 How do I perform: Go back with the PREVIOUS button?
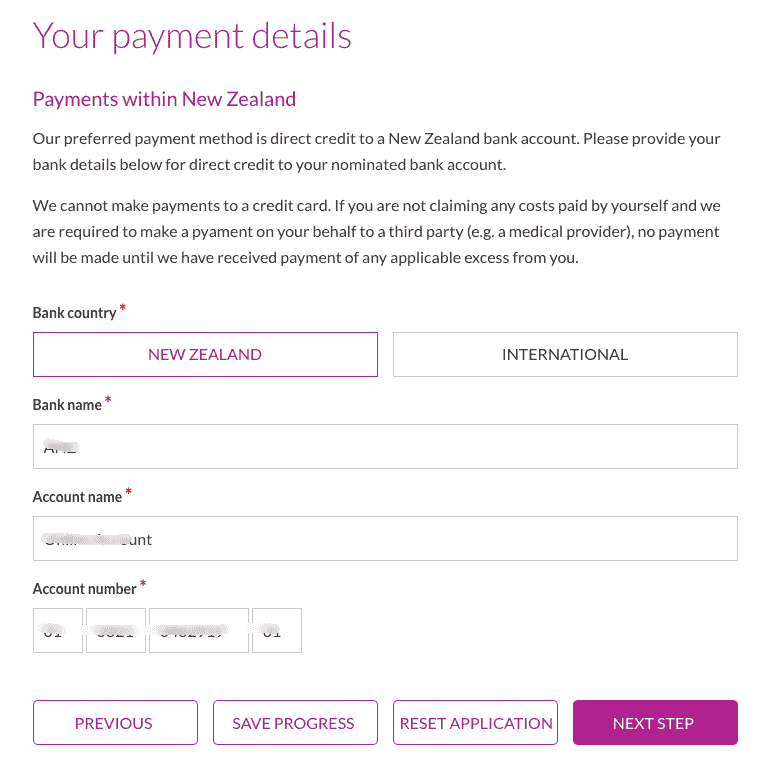(x=114, y=723)
